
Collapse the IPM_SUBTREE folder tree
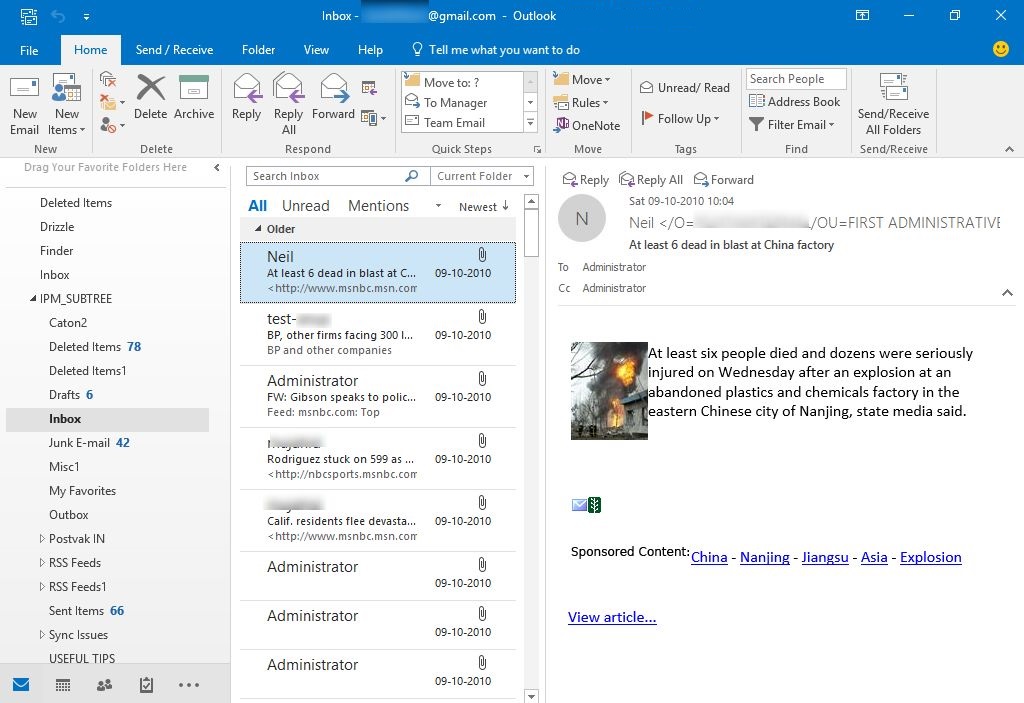click(x=33, y=299)
